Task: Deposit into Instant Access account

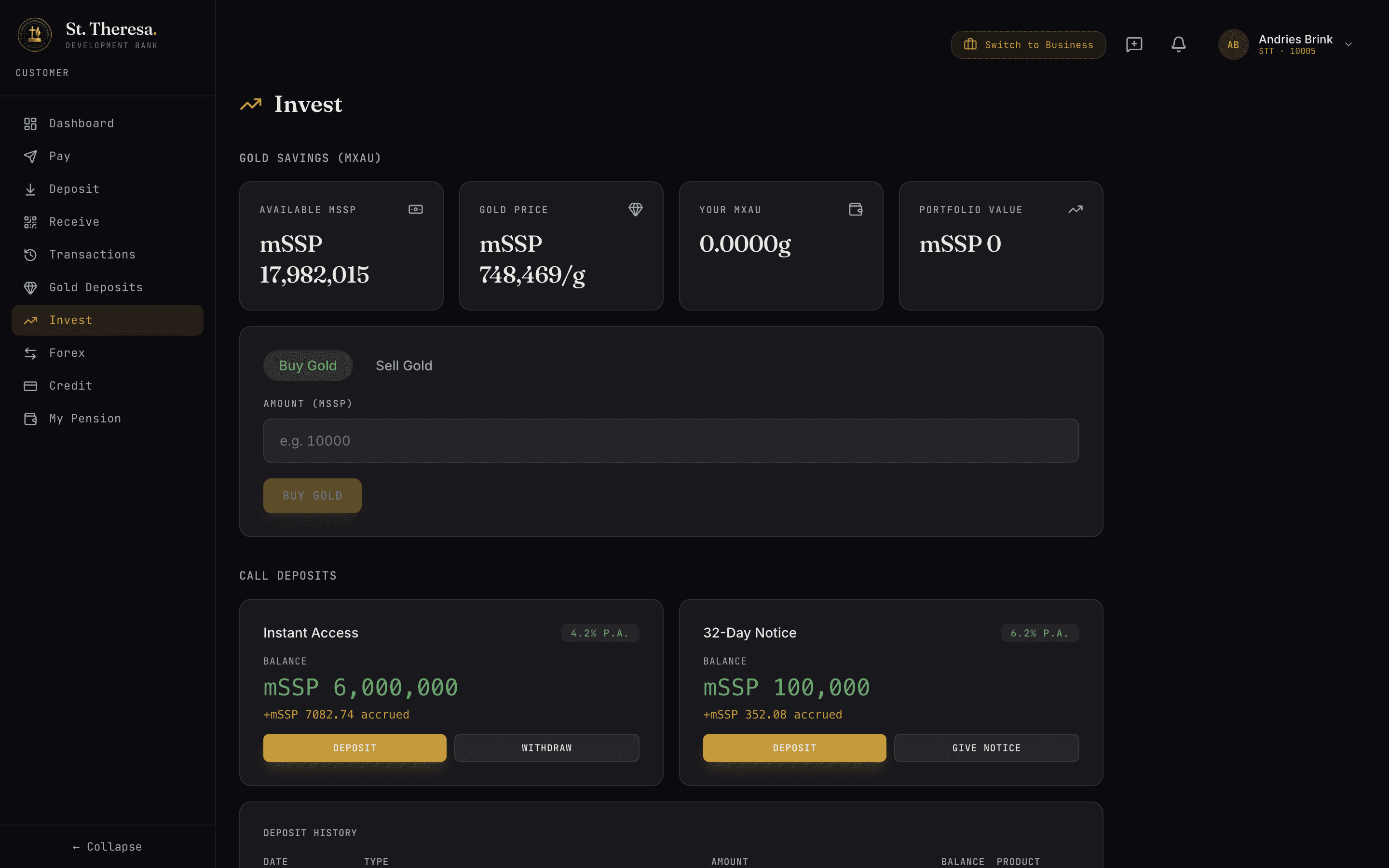Action: (x=354, y=748)
